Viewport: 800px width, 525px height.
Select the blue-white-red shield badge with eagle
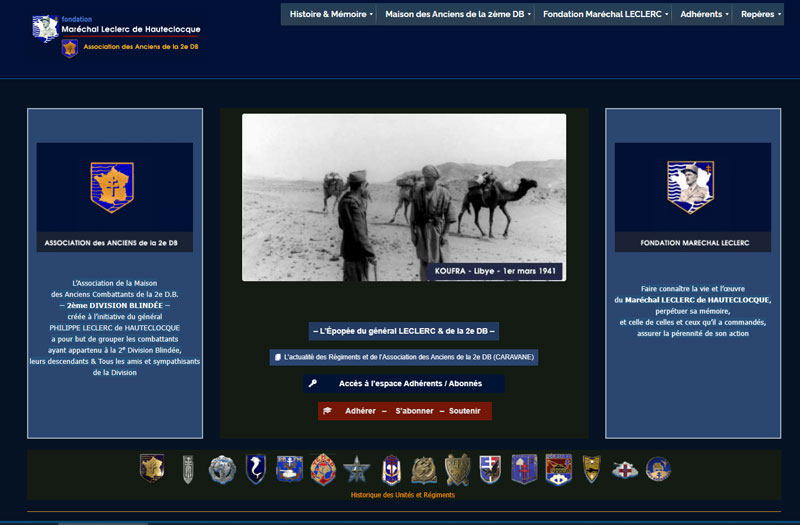coord(490,469)
